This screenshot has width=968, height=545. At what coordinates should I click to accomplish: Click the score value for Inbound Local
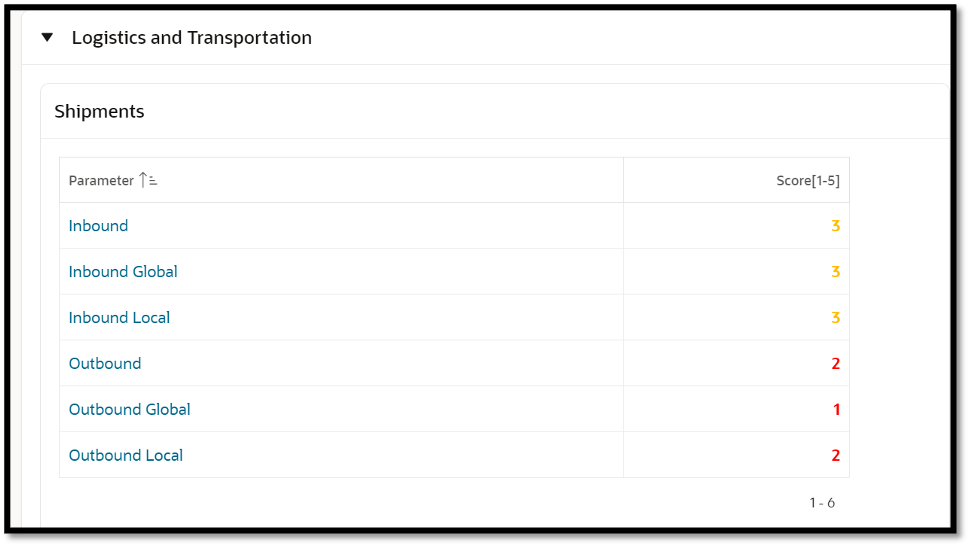coord(835,318)
